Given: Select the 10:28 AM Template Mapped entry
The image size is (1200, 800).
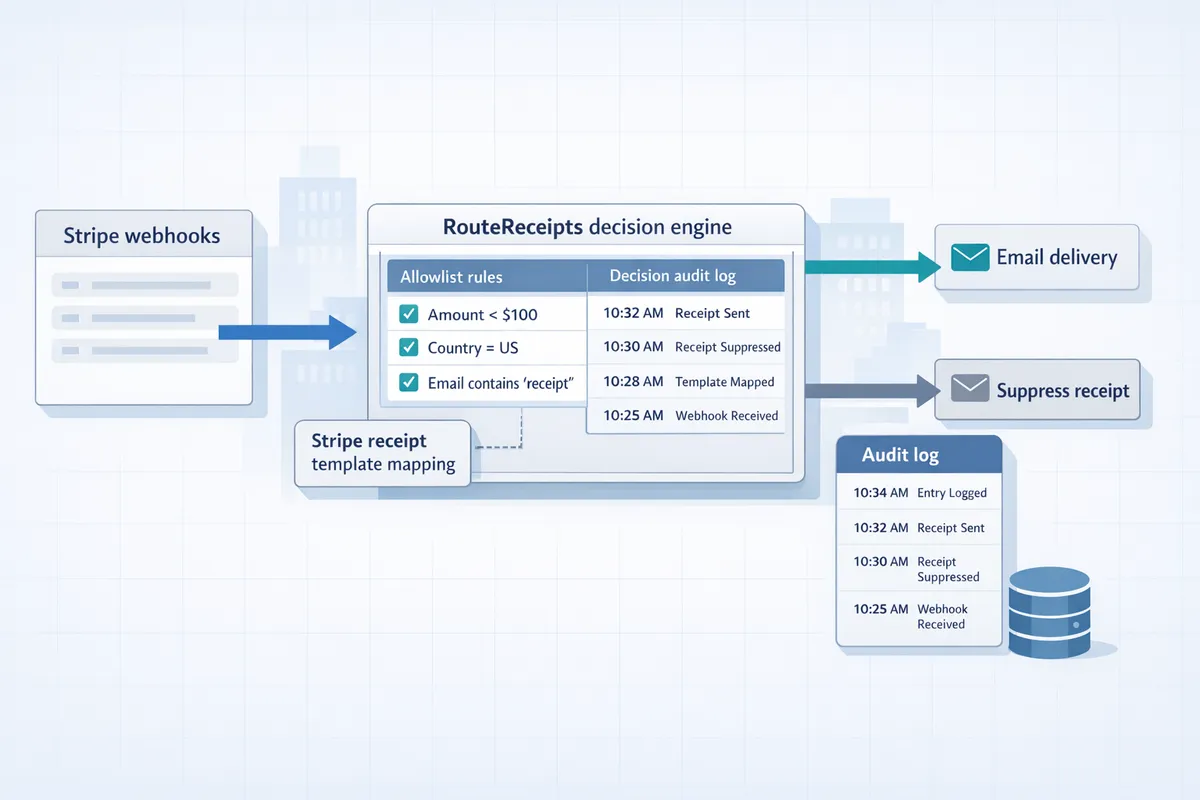Looking at the screenshot, I should pyautogui.click(x=685, y=381).
